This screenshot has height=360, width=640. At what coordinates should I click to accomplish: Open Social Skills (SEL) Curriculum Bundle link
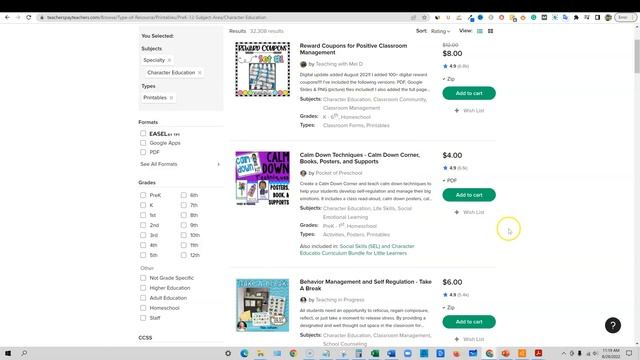pos(357,250)
